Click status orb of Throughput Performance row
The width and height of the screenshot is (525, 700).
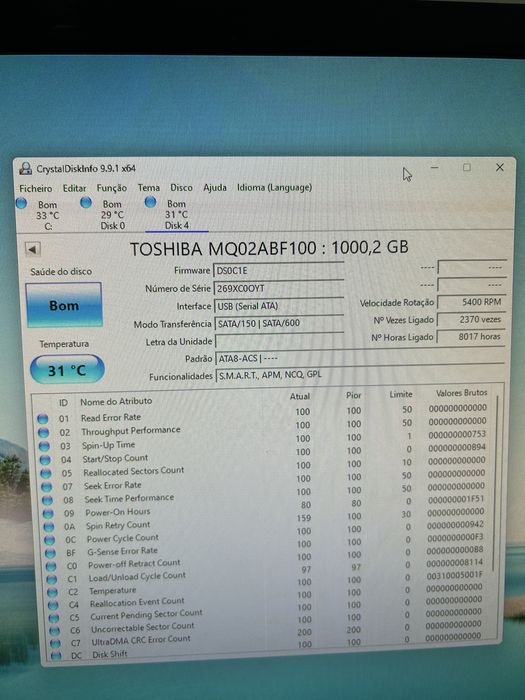pyautogui.click(x=43, y=432)
